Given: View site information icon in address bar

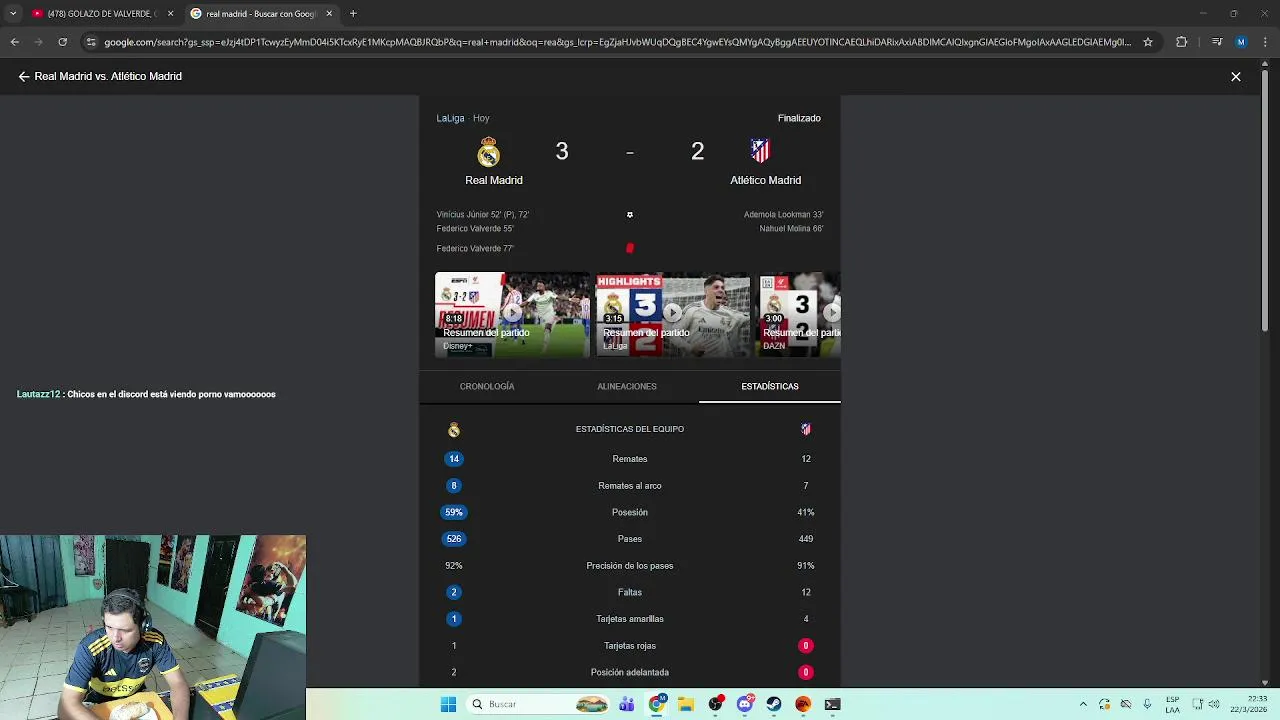Looking at the screenshot, I should [91, 42].
